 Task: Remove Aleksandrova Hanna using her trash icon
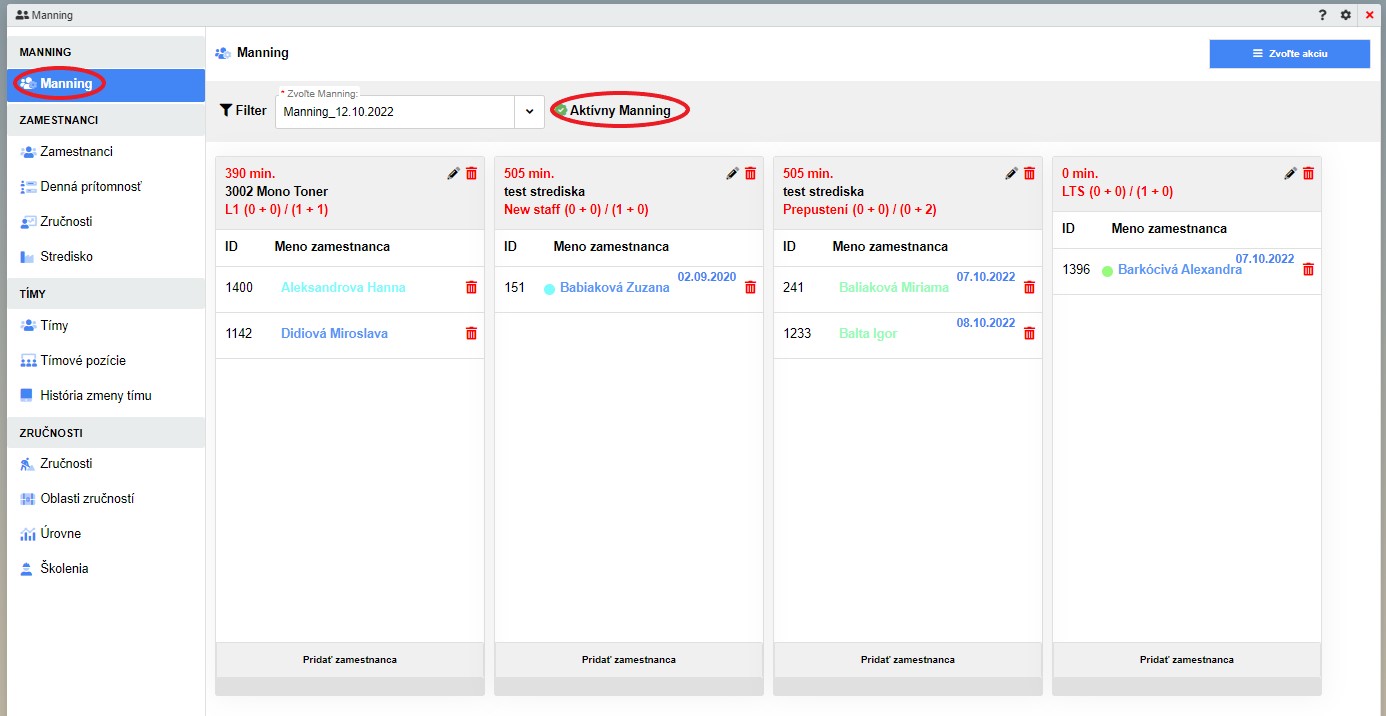pos(472,288)
